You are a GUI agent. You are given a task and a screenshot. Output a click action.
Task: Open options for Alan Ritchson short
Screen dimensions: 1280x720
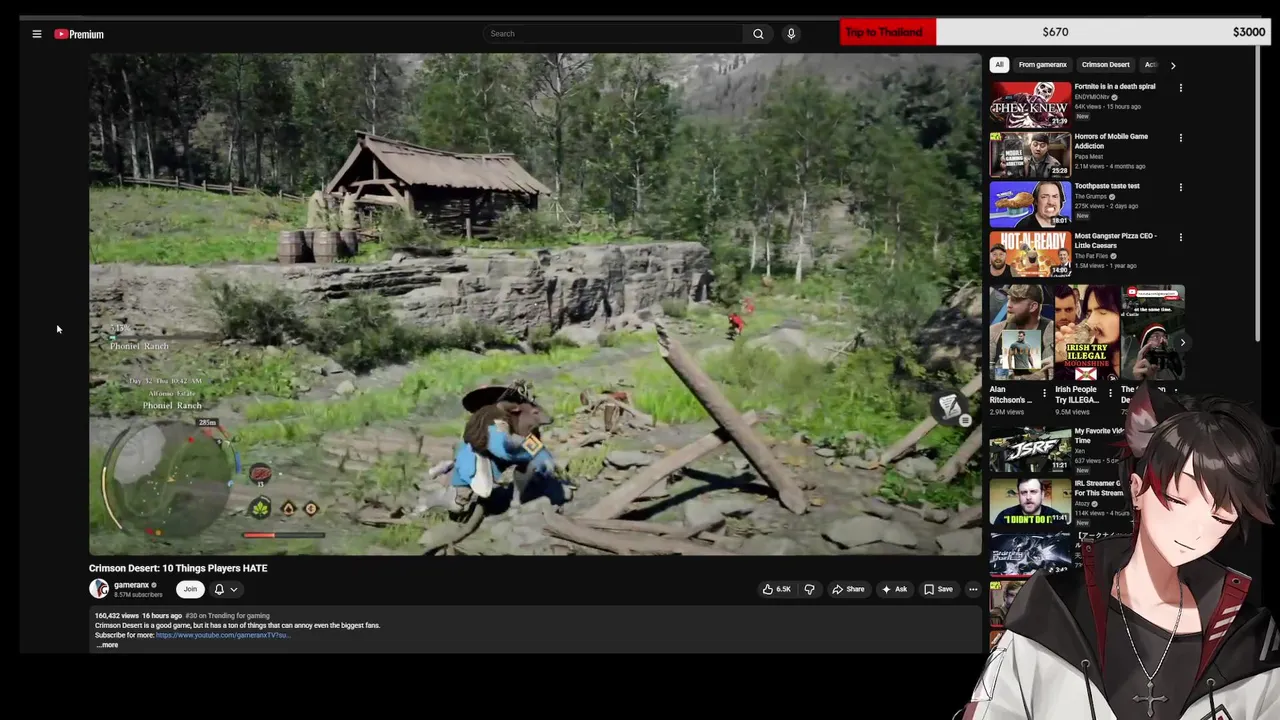point(1044,393)
